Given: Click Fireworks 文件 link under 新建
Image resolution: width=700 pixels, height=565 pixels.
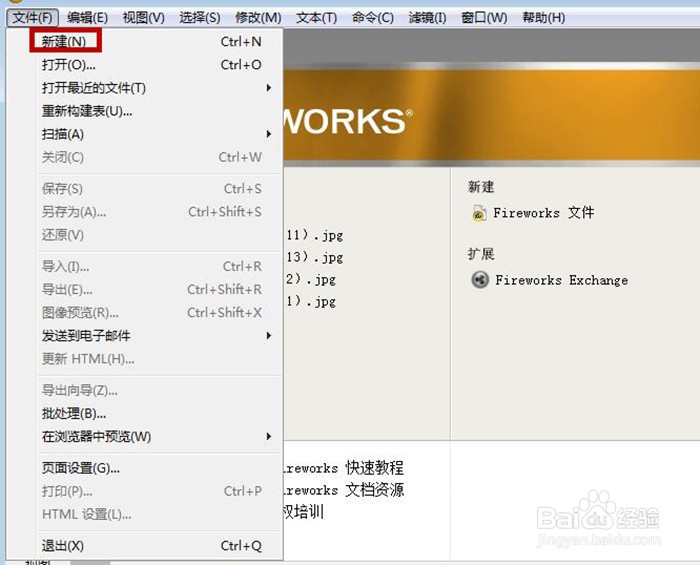Looking at the screenshot, I should click(x=543, y=213).
